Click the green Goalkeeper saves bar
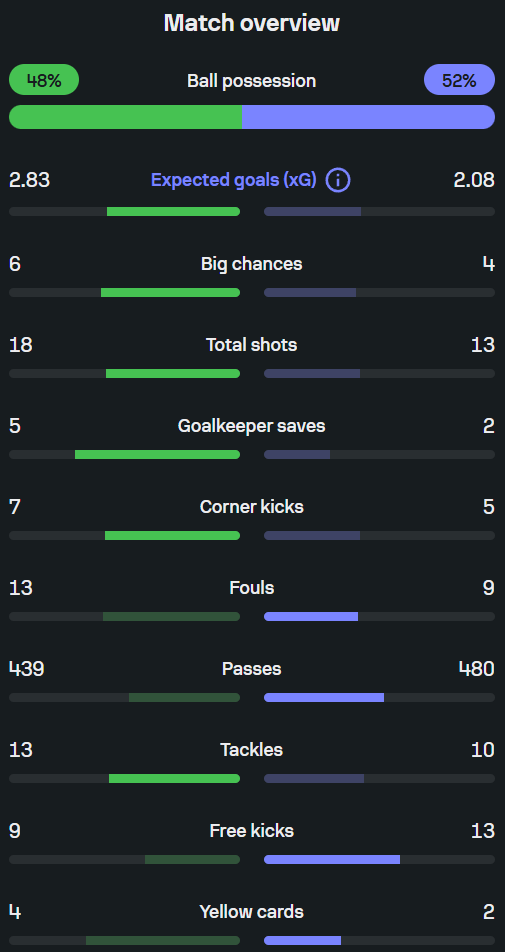The image size is (505, 952). point(157,454)
